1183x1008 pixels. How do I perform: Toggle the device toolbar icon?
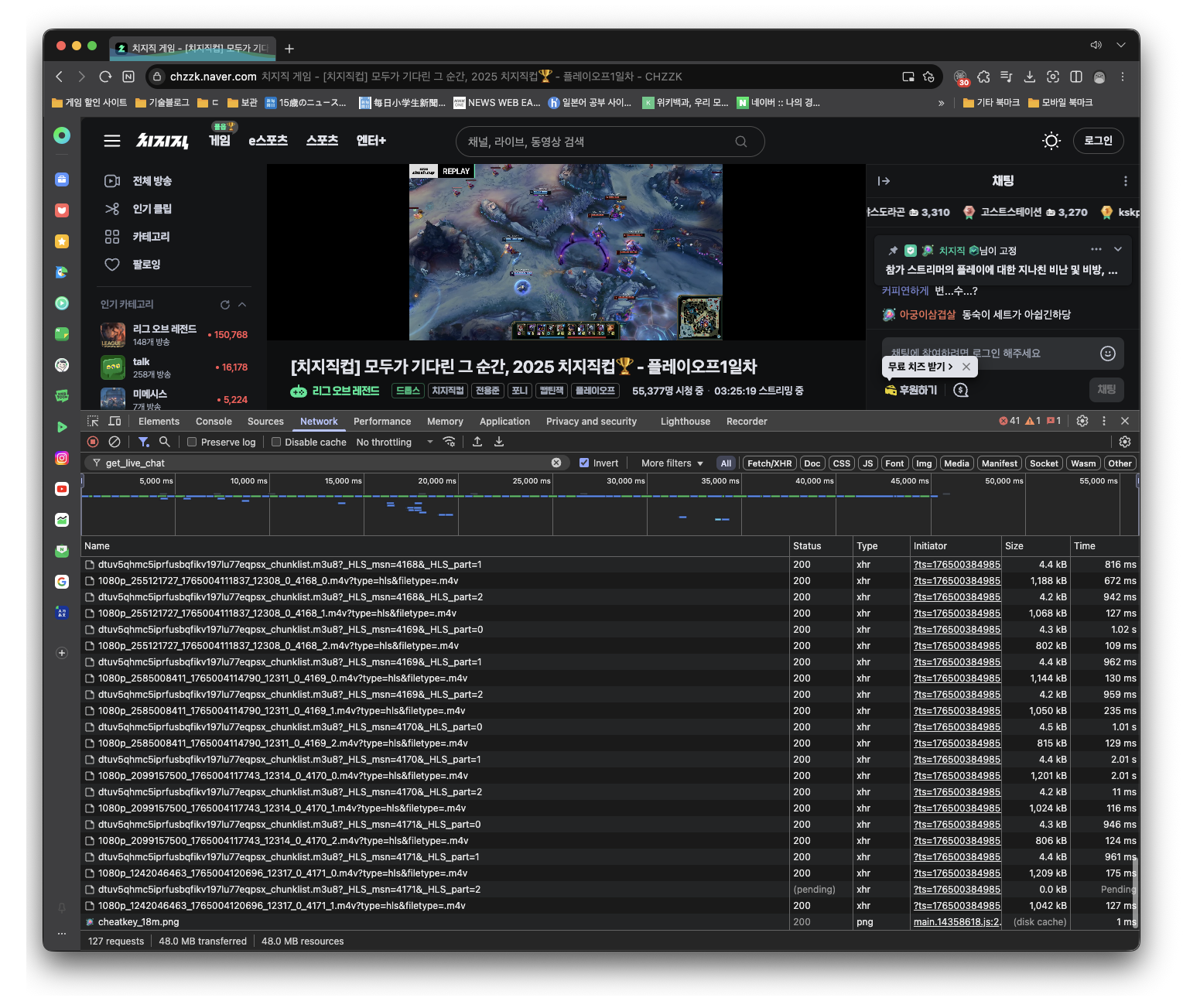[115, 422]
